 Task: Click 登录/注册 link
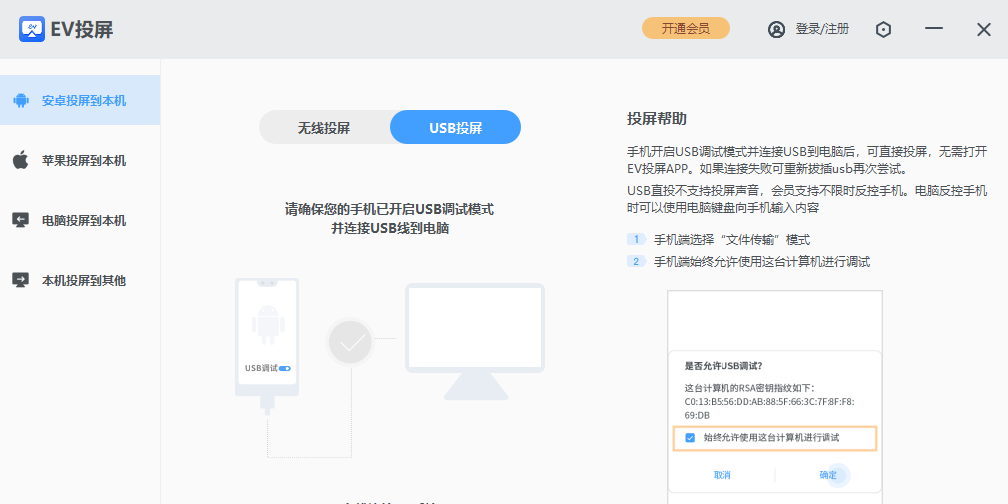coord(821,29)
